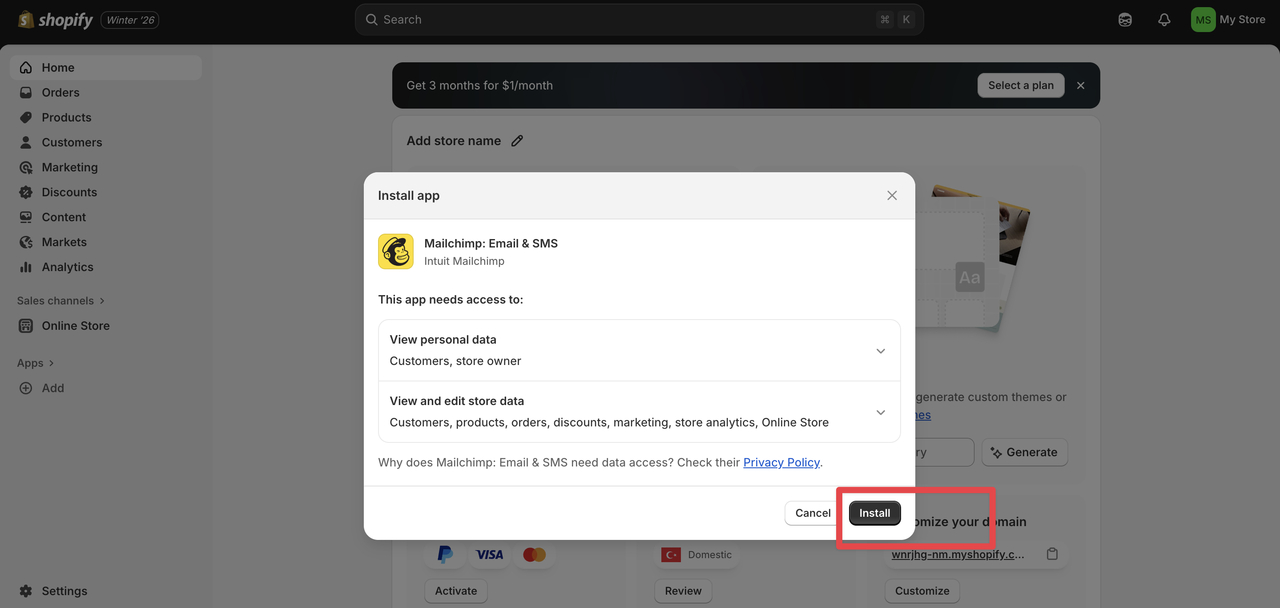
Task: Click the Search field in the top bar
Action: click(x=638, y=19)
